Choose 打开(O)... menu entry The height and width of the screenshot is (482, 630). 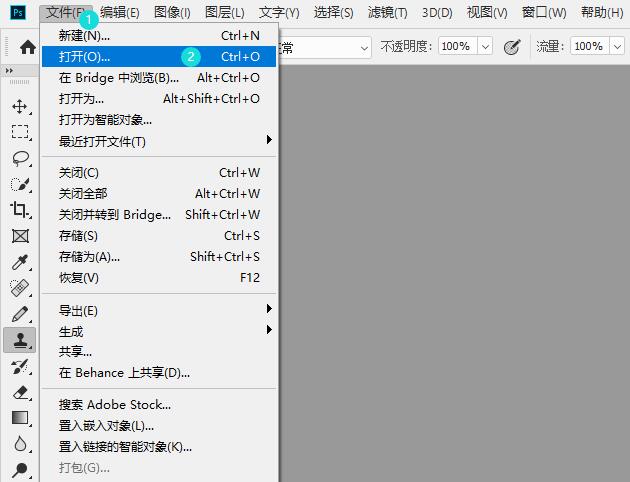click(159, 57)
